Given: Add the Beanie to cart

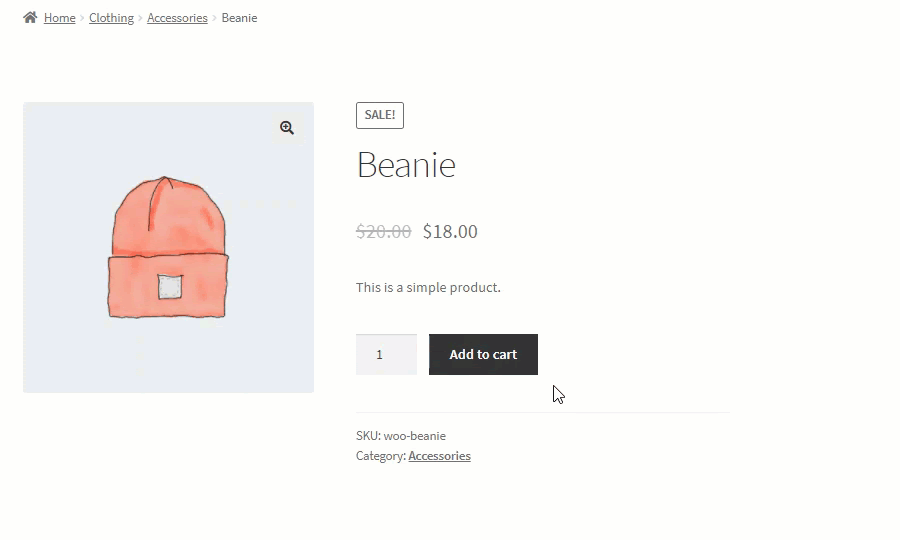Looking at the screenshot, I should tap(483, 355).
